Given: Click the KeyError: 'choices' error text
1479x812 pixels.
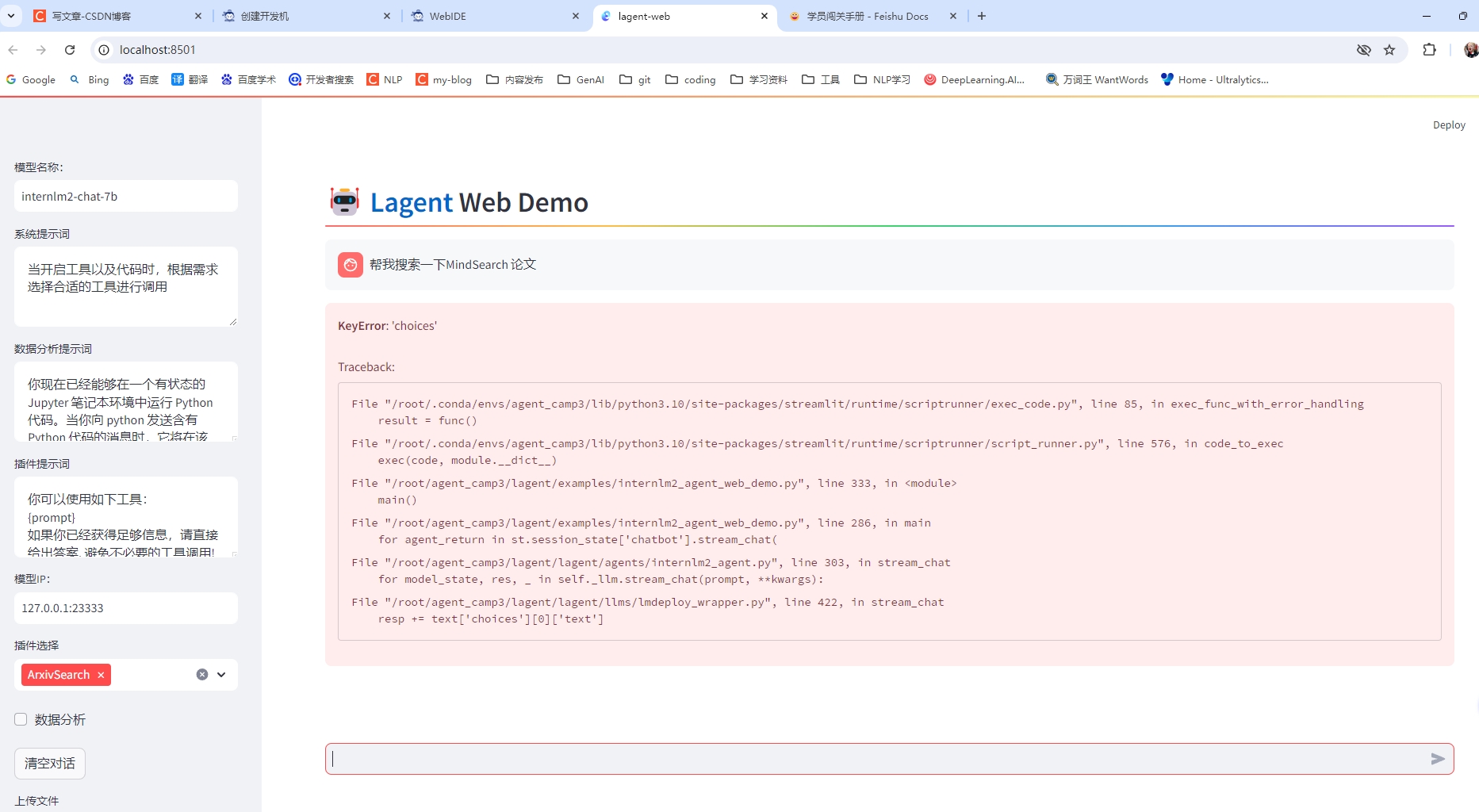Looking at the screenshot, I should click(x=388, y=326).
